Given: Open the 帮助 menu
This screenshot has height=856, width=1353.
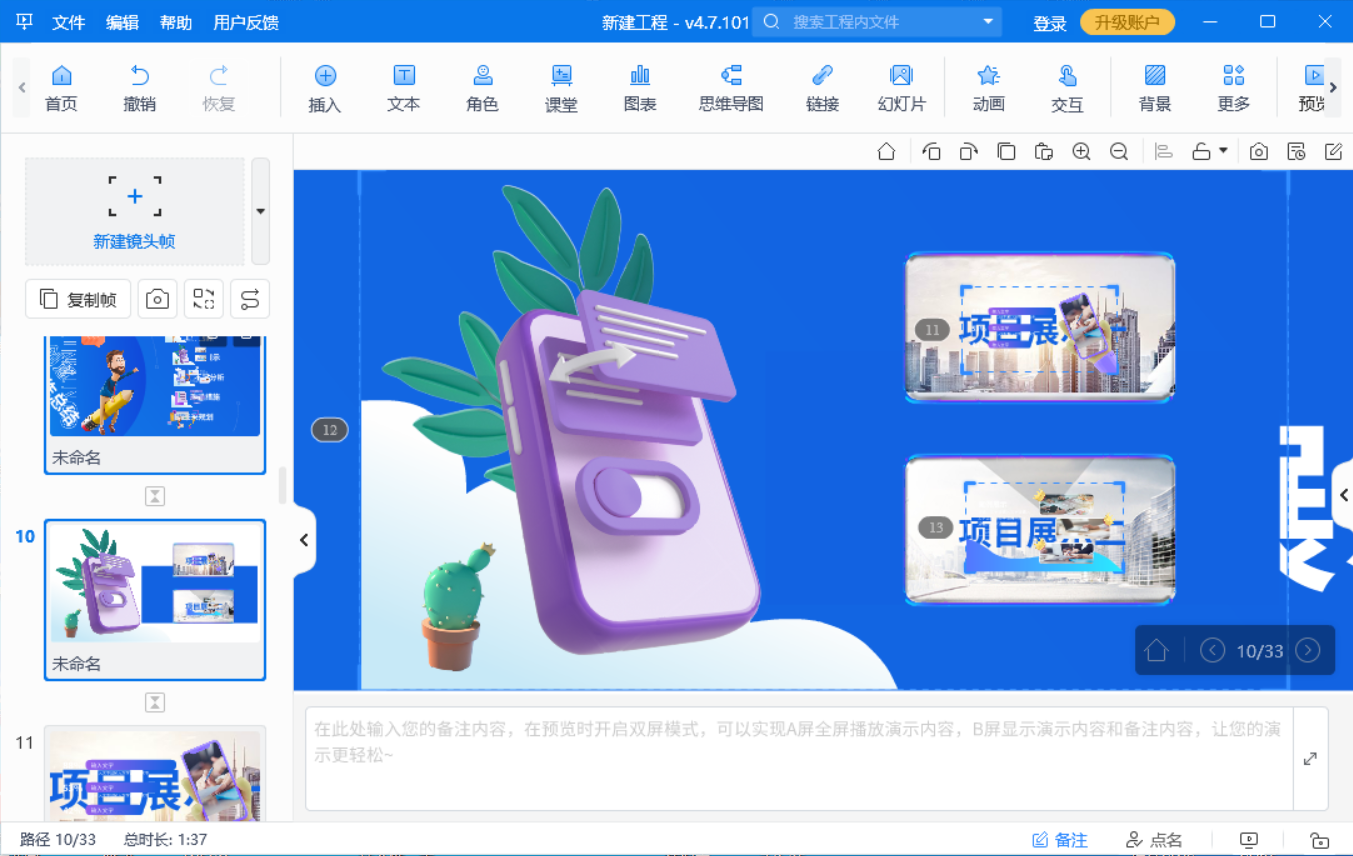Looking at the screenshot, I should (x=176, y=22).
